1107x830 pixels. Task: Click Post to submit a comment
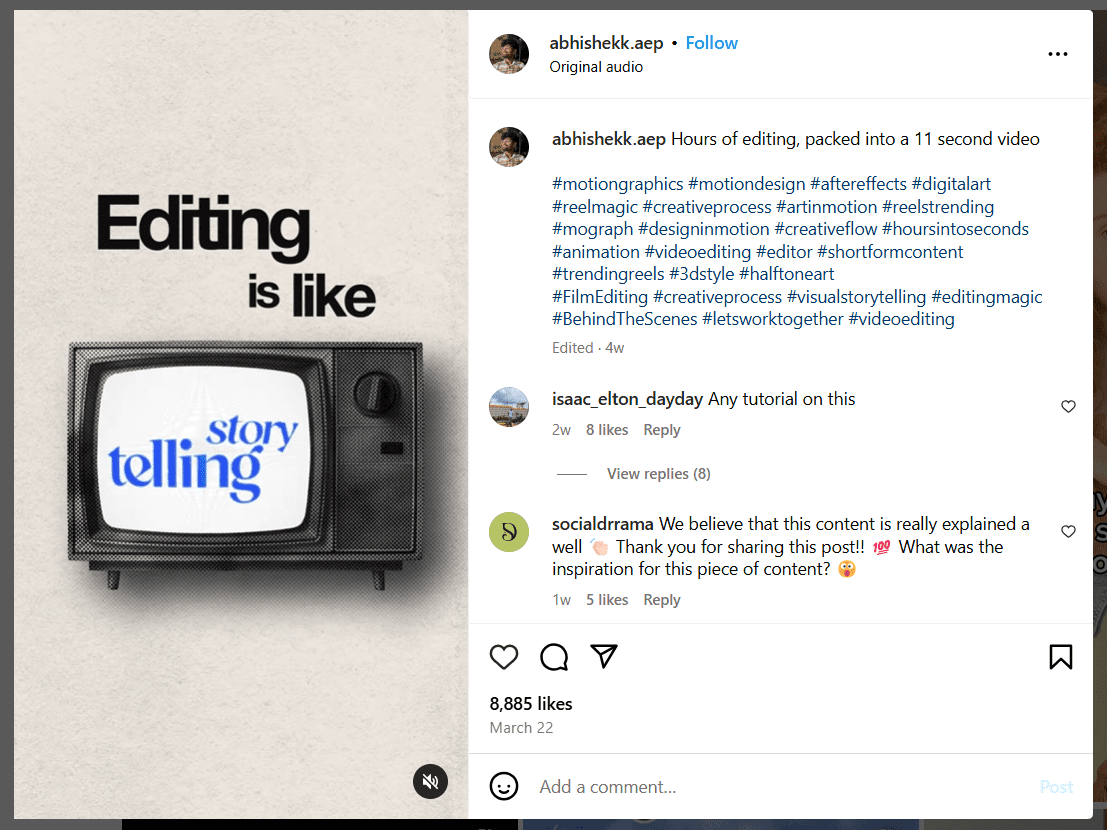click(1056, 787)
